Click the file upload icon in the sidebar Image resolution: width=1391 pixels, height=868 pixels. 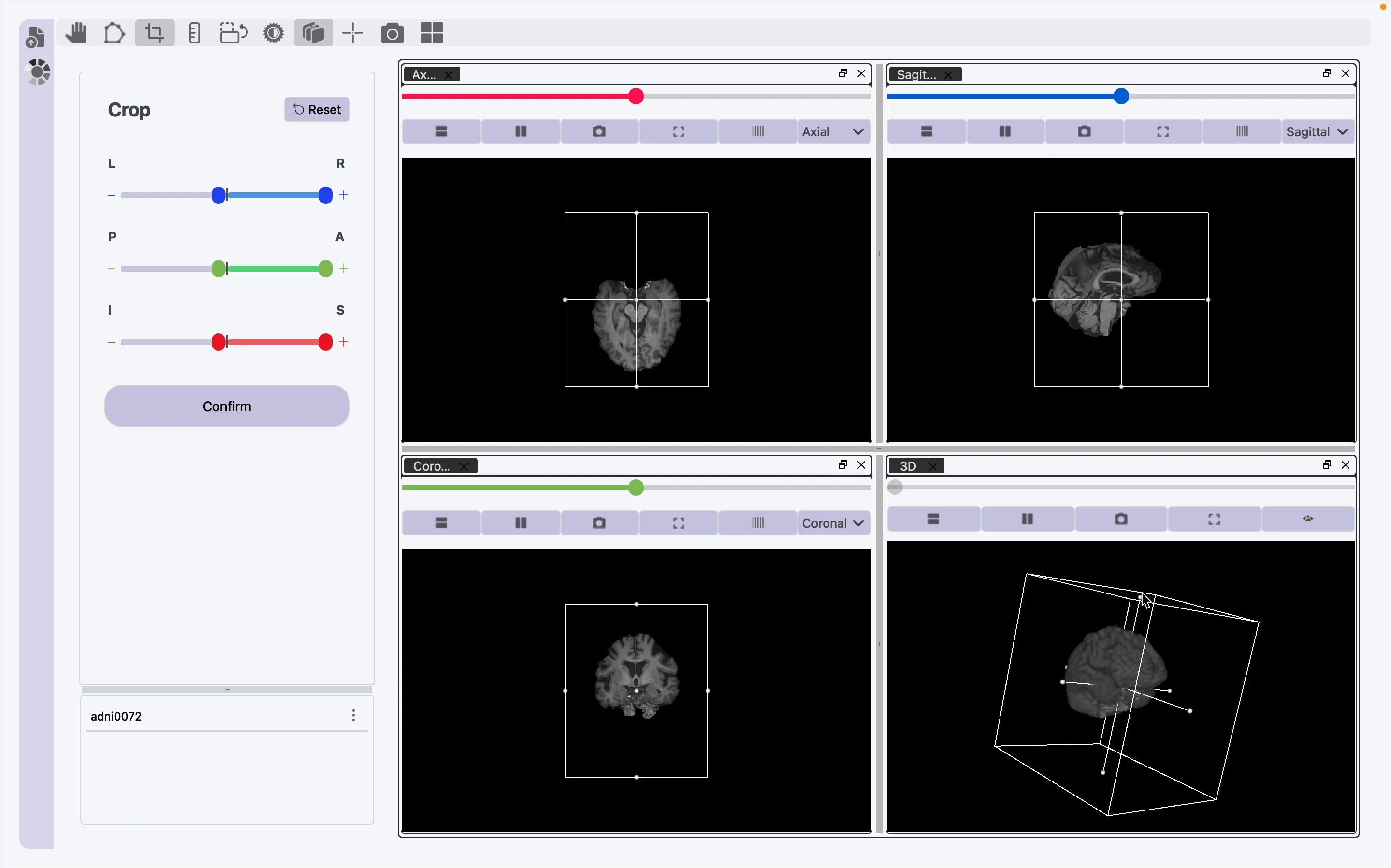pyautogui.click(x=36, y=37)
